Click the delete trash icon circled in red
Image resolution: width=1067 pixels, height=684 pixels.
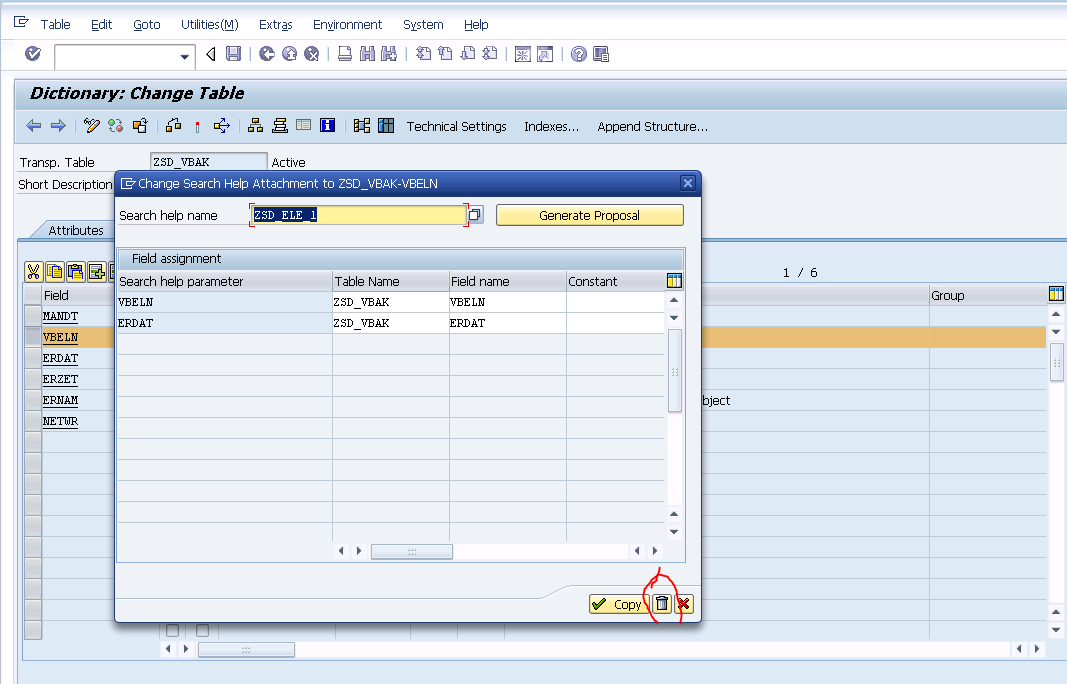tap(662, 603)
